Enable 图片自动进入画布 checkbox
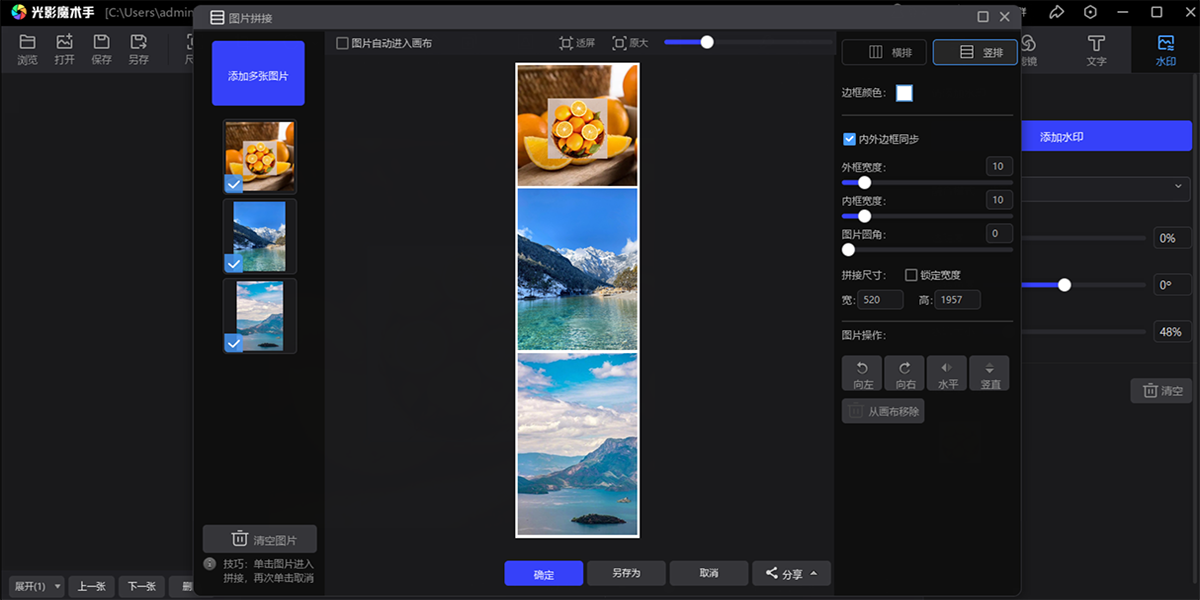The image size is (1200, 600). click(x=342, y=43)
